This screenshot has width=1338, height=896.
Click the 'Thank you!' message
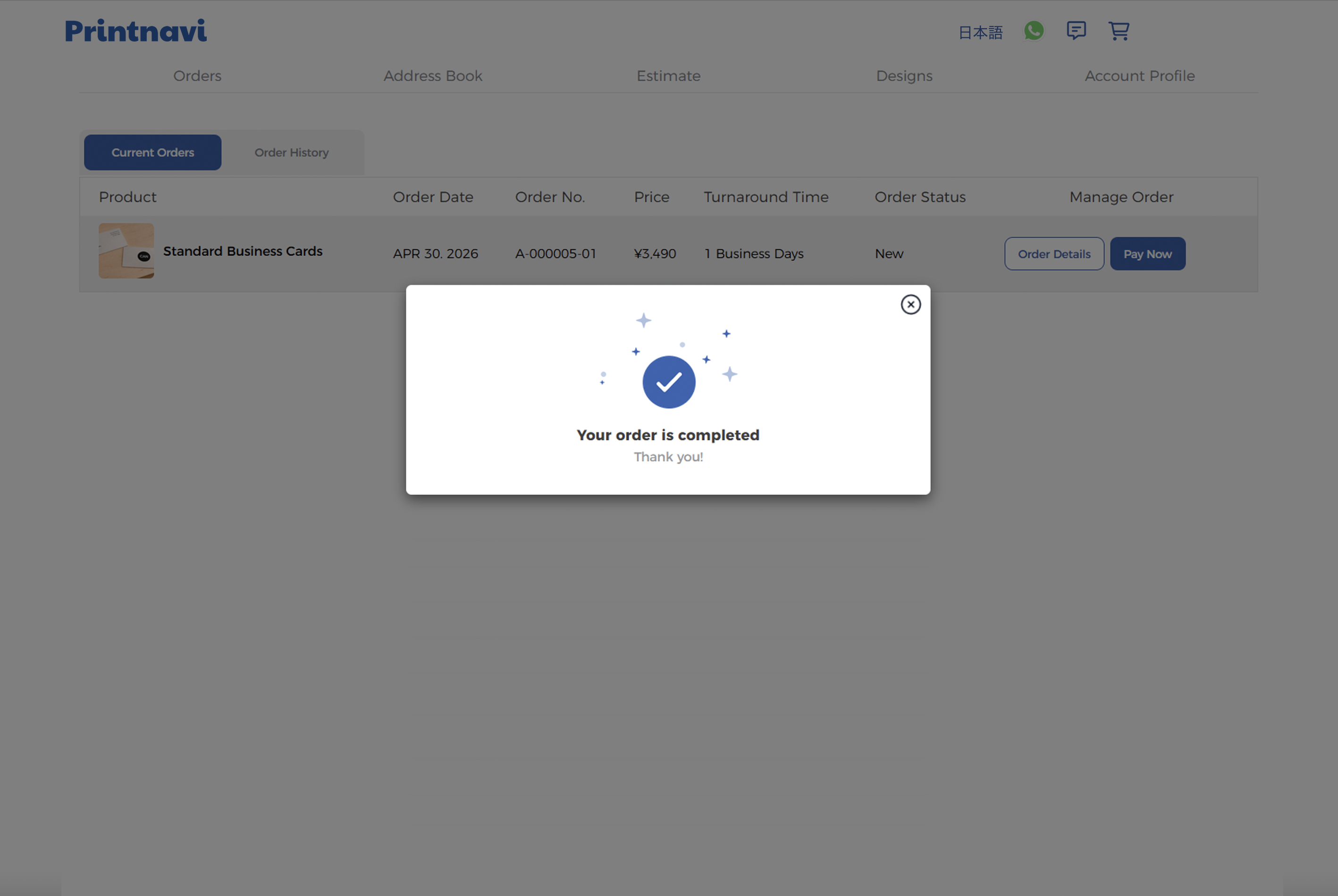point(668,457)
